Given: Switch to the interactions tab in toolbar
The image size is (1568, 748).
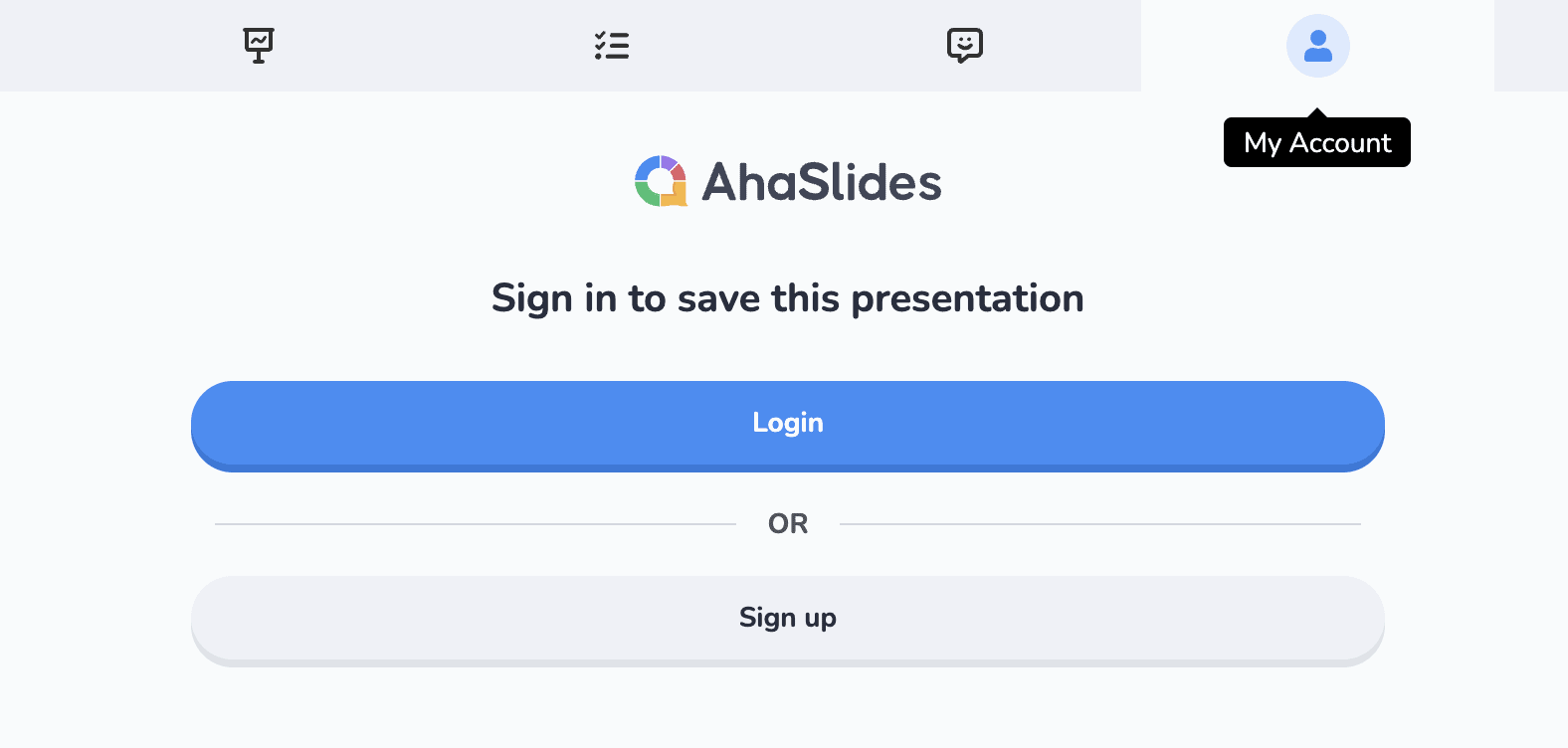Looking at the screenshot, I should (964, 45).
